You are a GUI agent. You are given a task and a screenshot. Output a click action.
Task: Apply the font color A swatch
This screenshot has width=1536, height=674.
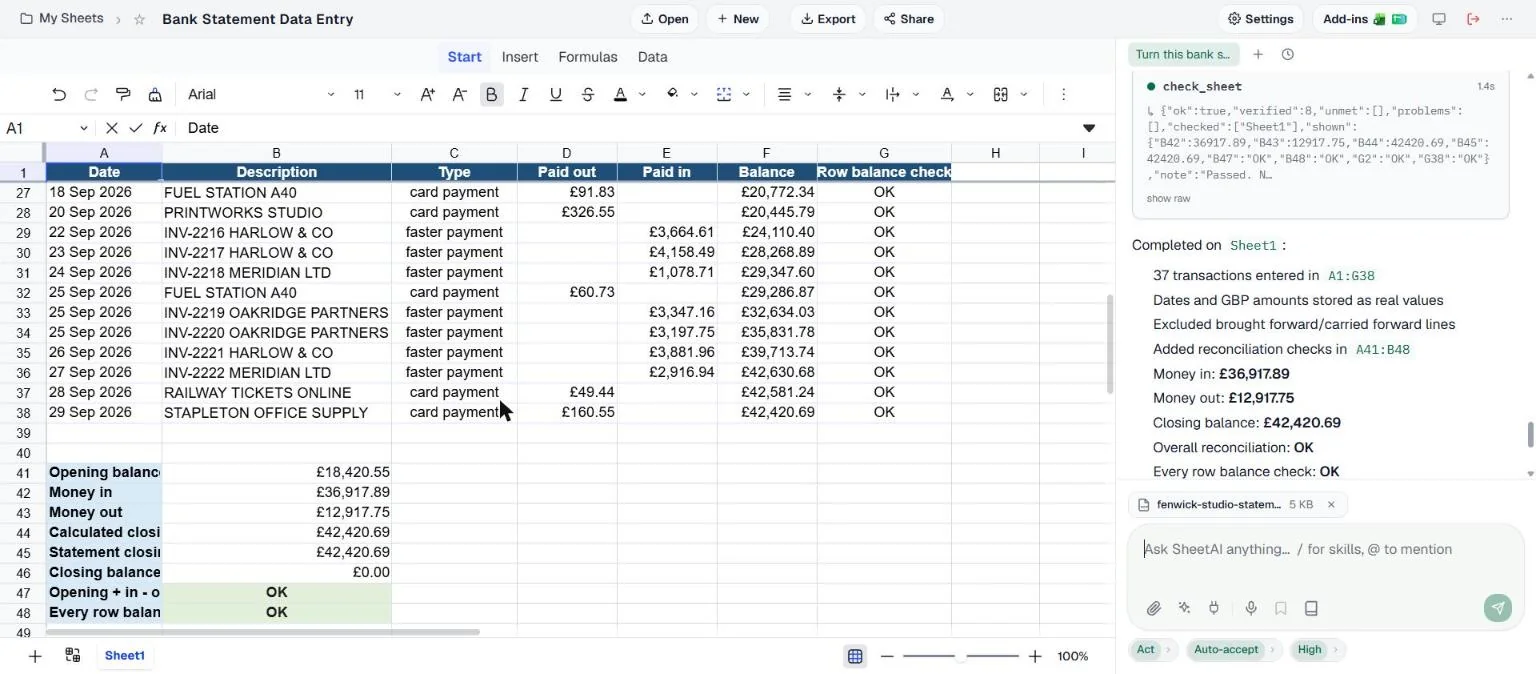tap(620, 94)
